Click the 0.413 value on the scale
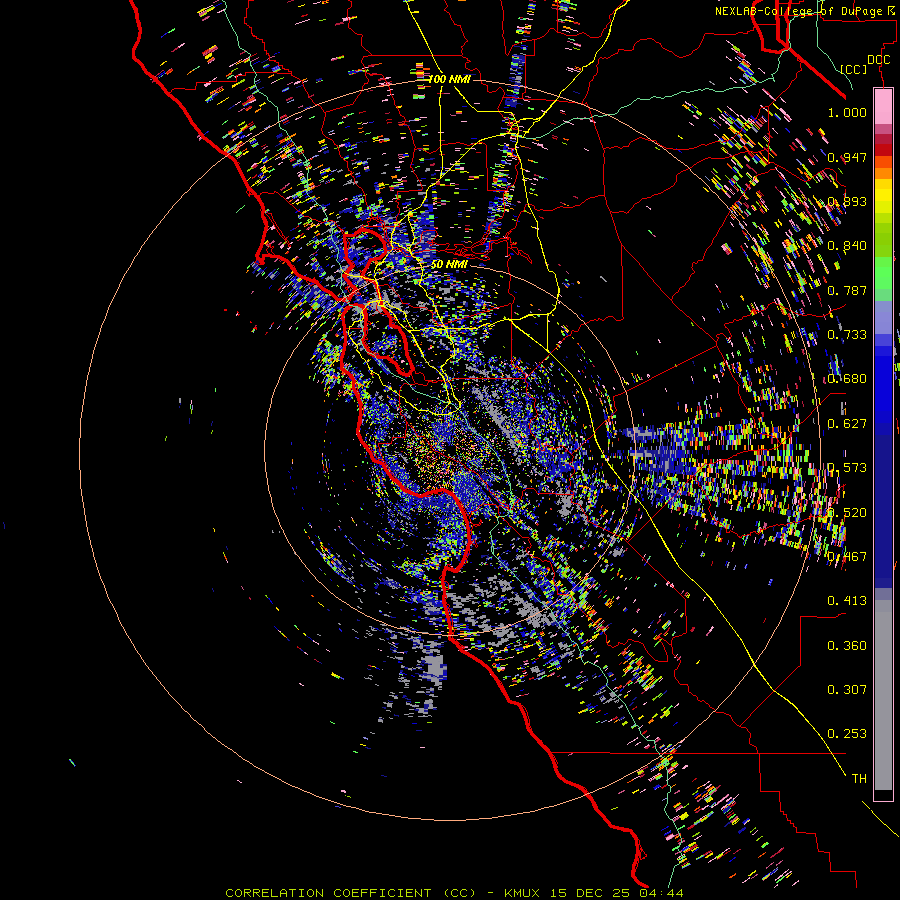Image resolution: width=900 pixels, height=900 pixels. [847, 600]
